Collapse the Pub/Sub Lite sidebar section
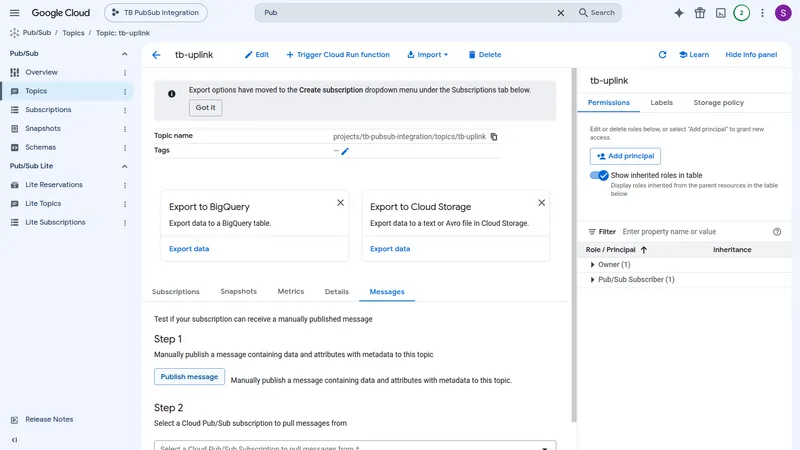 pos(124,166)
